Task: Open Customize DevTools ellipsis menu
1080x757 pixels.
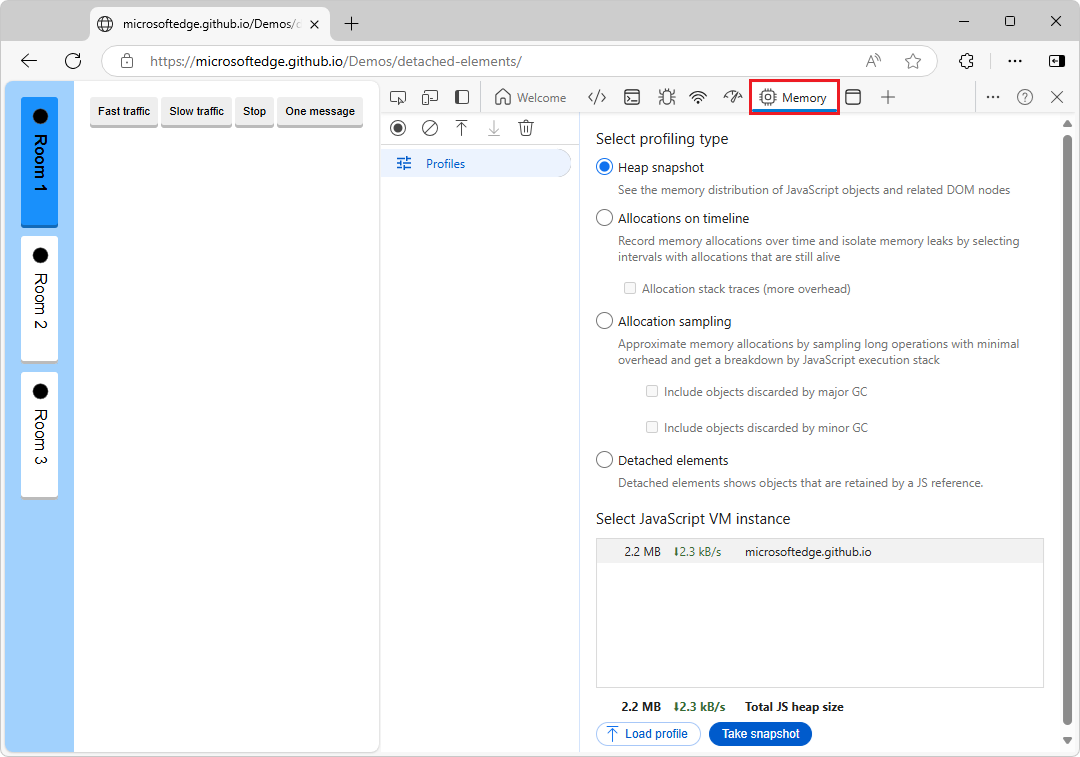Action: coord(992,97)
